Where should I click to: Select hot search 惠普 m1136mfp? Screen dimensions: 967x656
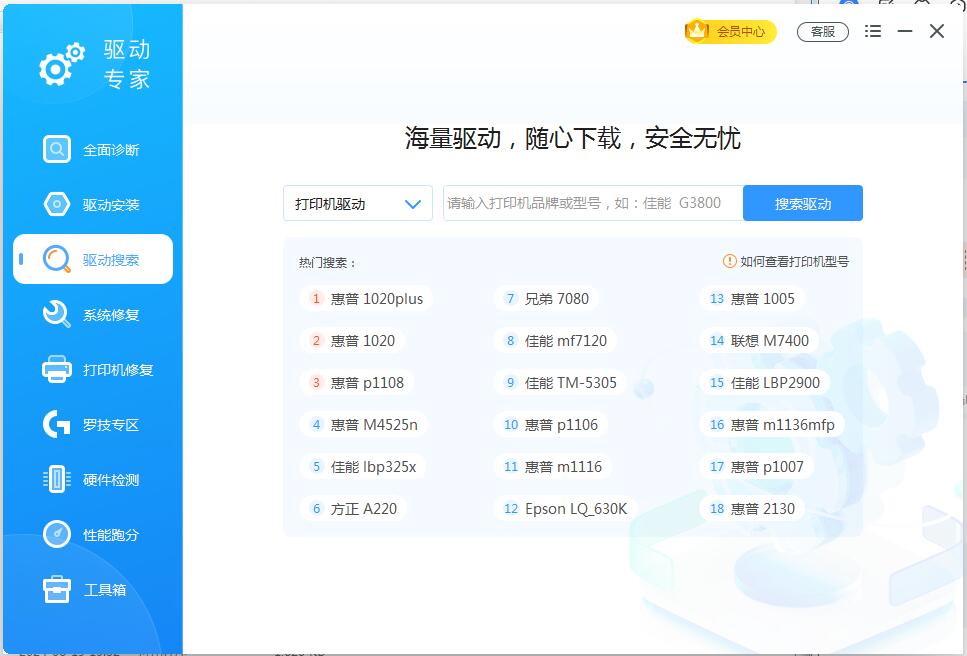pyautogui.click(x=773, y=425)
